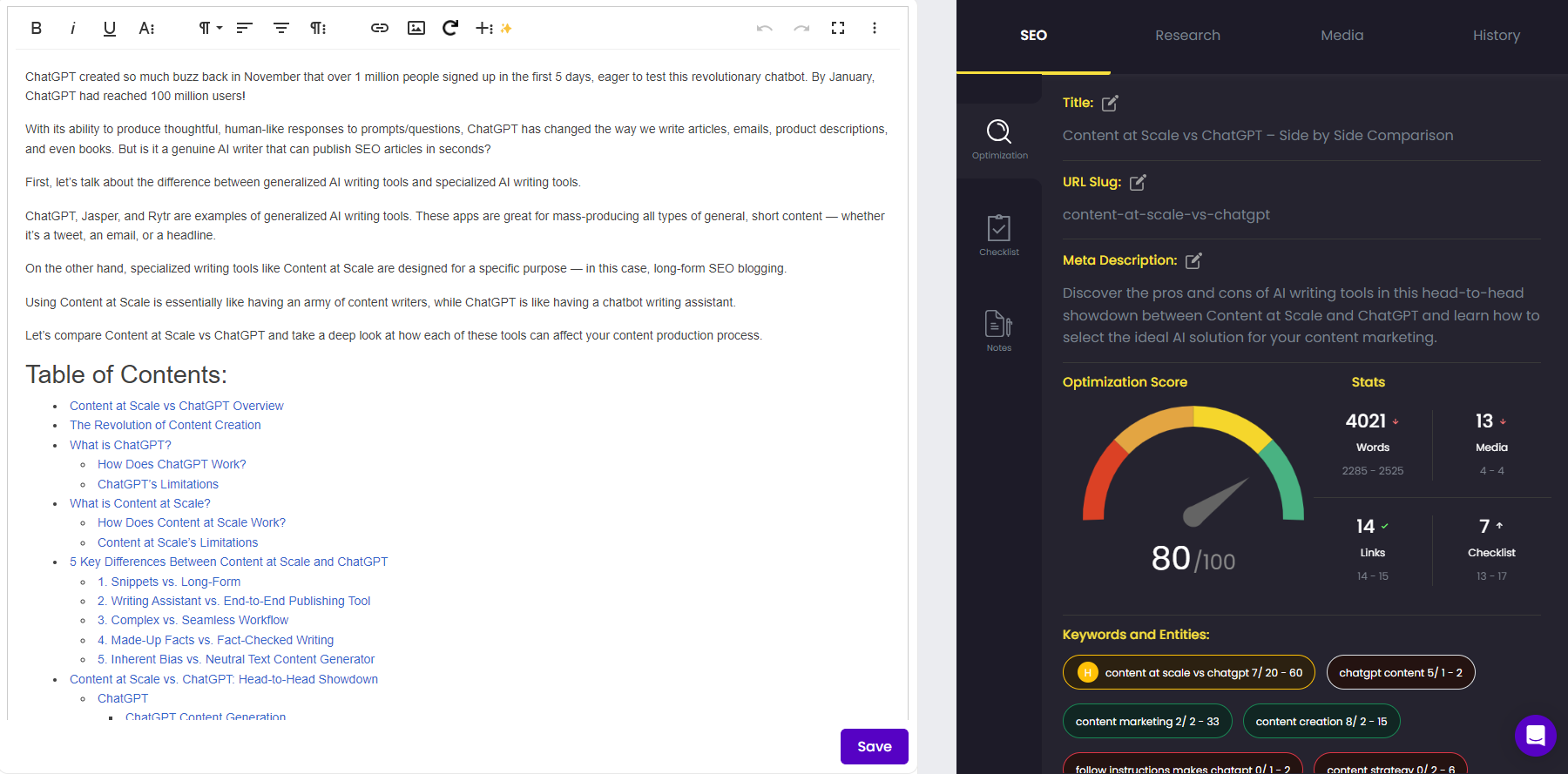Click the insert image icon

point(416,28)
